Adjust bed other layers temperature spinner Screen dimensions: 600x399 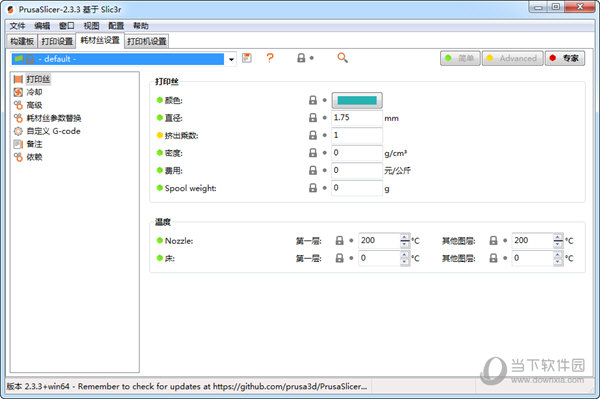(558, 258)
